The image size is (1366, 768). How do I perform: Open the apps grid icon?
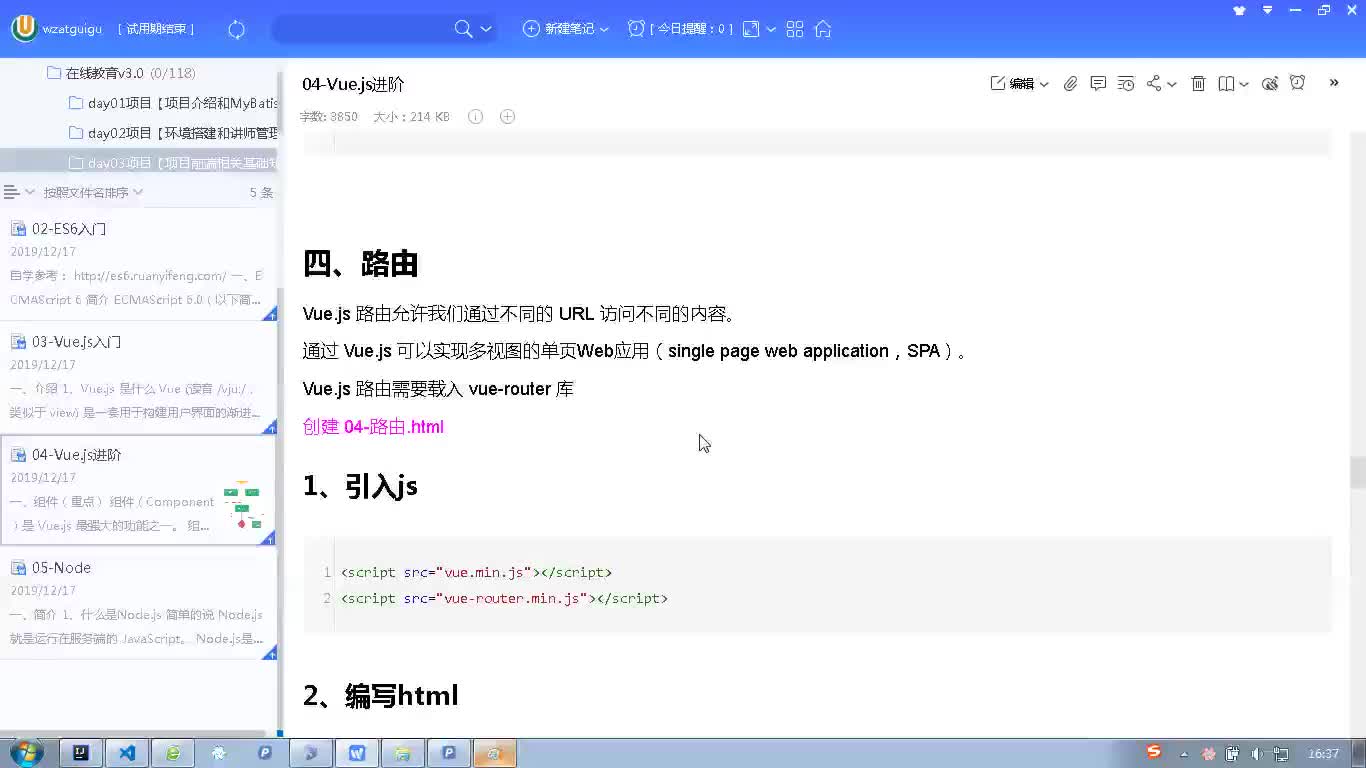(x=795, y=29)
